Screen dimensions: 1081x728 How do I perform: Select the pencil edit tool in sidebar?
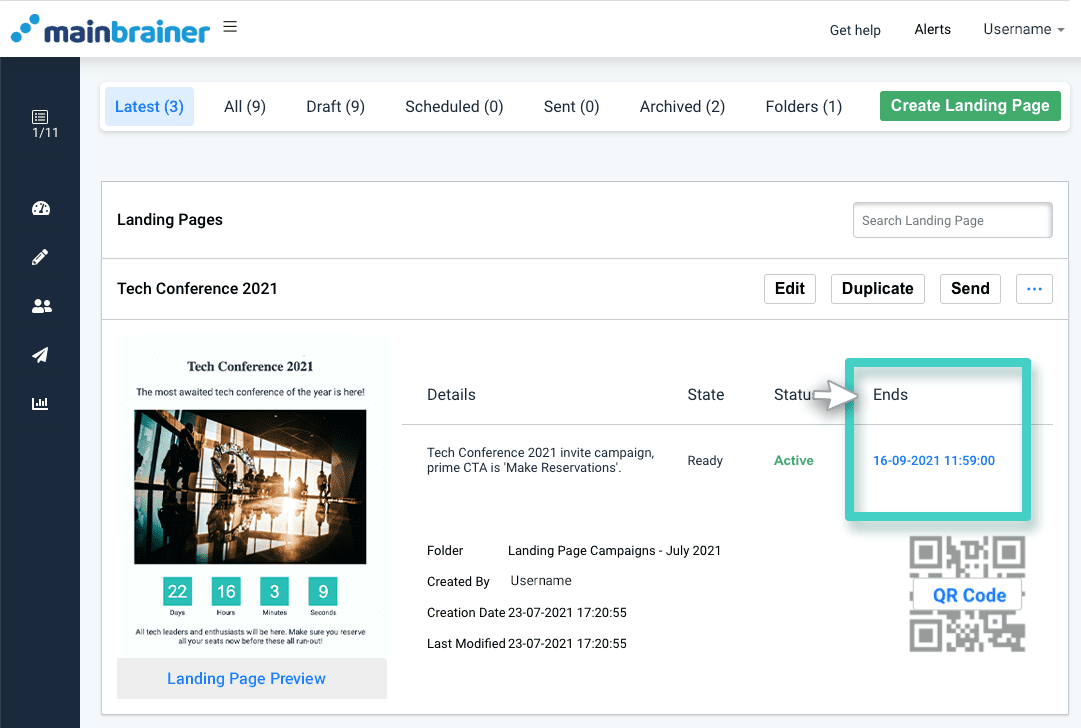(41, 256)
